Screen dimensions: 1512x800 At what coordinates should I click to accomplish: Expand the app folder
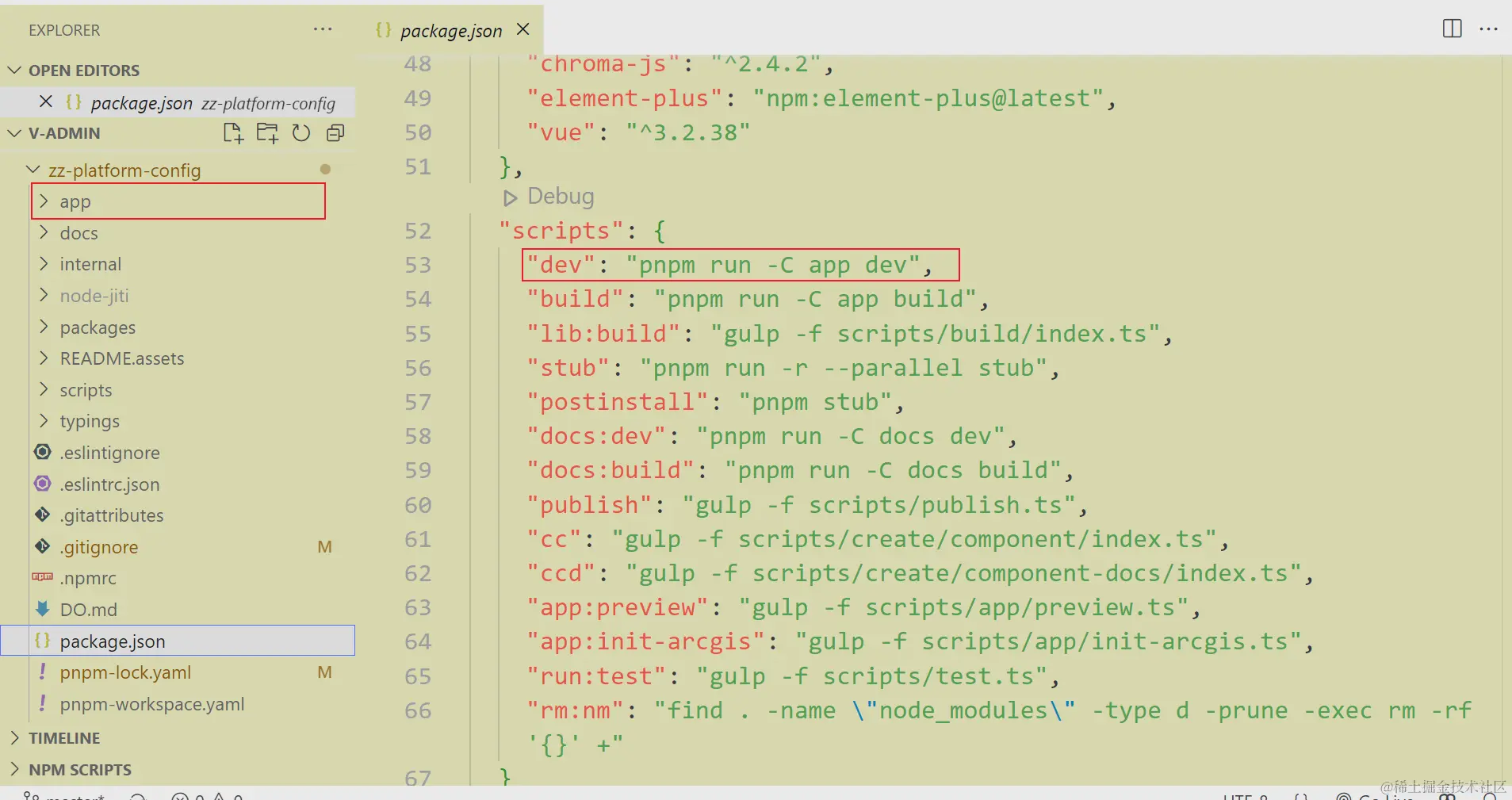(x=44, y=201)
